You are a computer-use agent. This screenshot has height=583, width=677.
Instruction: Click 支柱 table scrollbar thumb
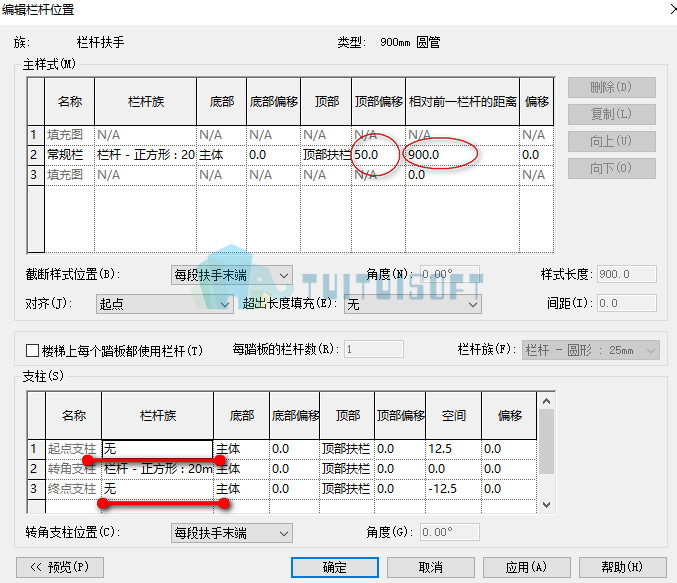click(546, 441)
